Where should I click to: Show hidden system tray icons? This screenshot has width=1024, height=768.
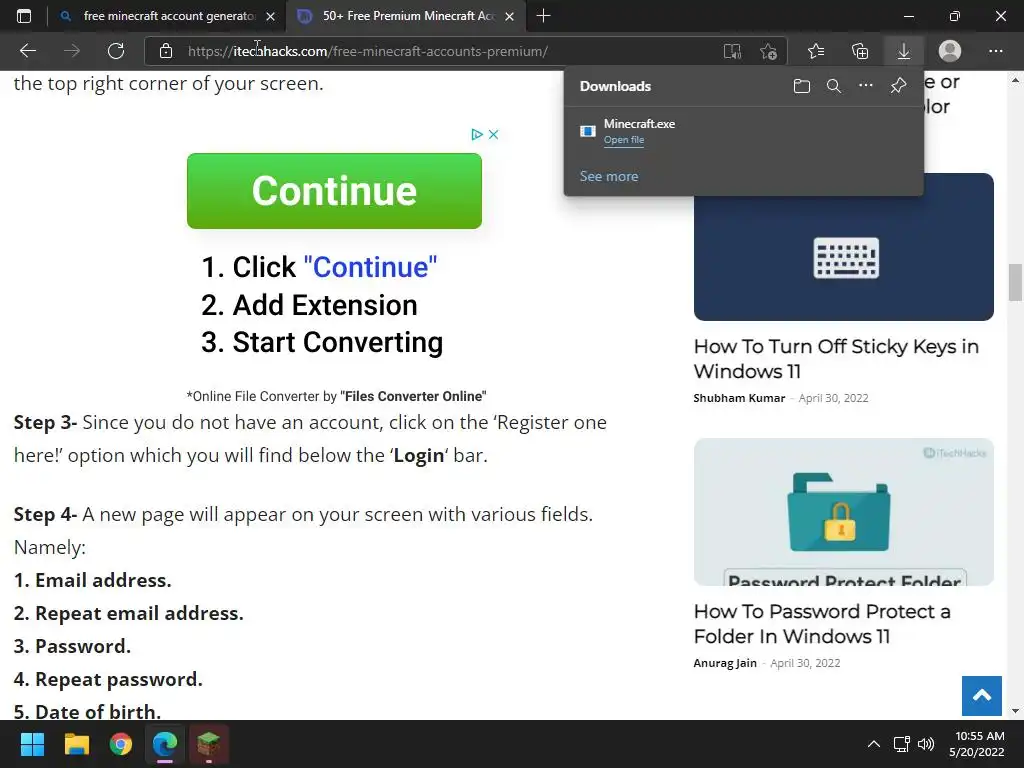coord(874,744)
